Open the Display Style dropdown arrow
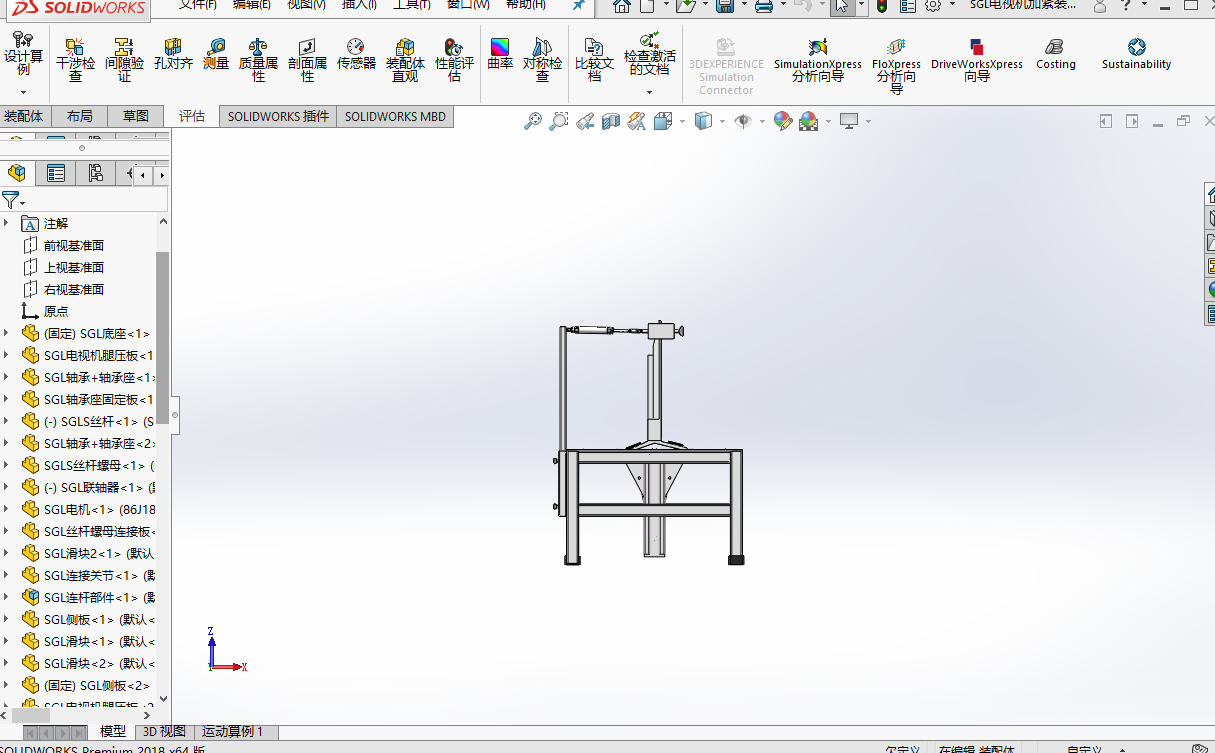Image resolution: width=1215 pixels, height=753 pixels. tap(723, 121)
